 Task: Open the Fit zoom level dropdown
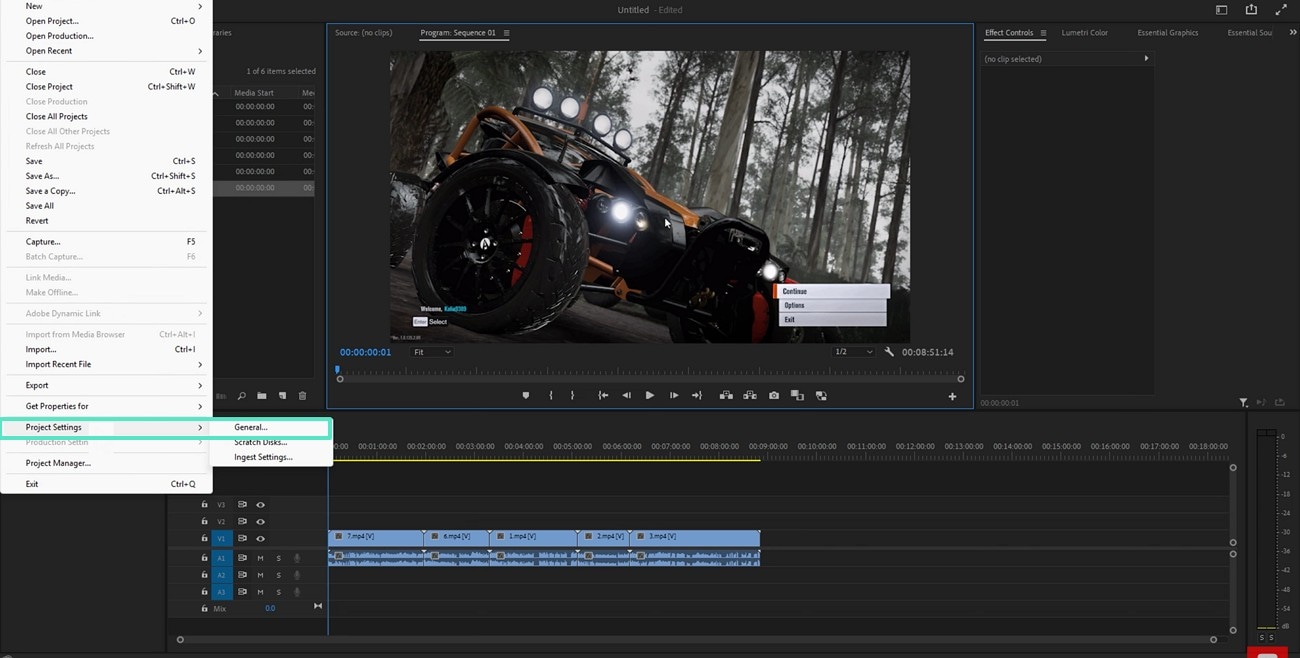pos(432,352)
